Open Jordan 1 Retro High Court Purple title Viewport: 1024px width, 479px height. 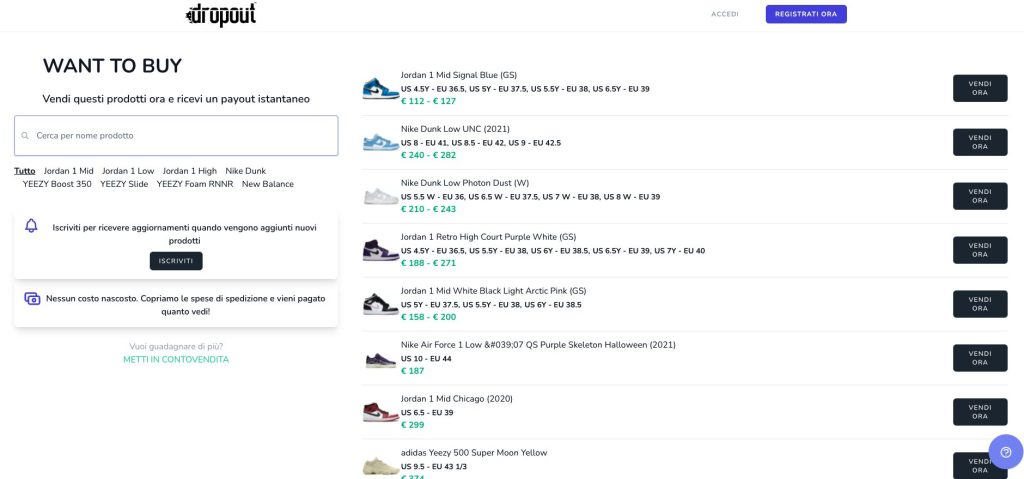(x=488, y=237)
